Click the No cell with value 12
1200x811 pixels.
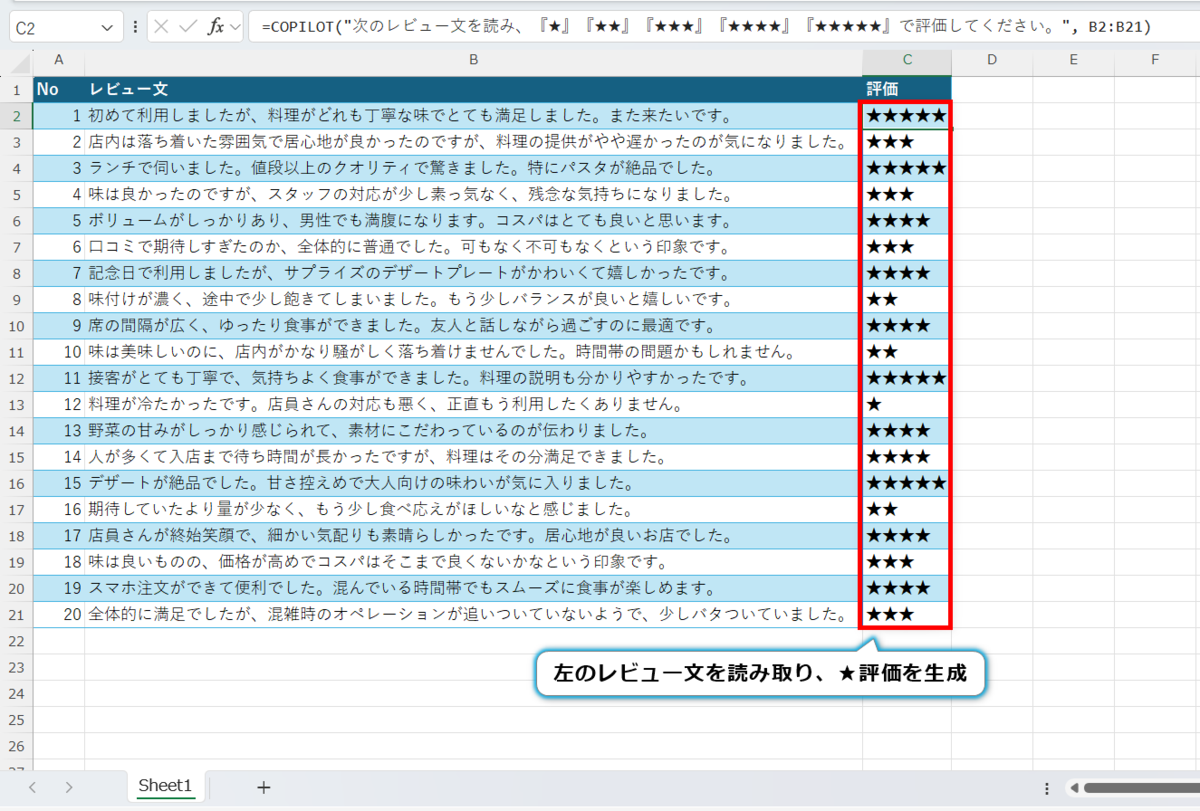59,405
